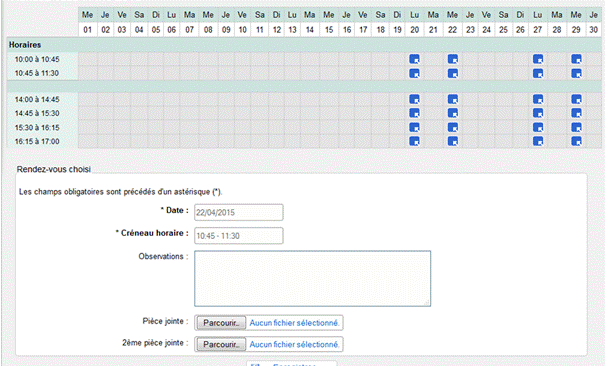Book the 14:45 à 15:30 slot on Monday 20

pos(414,113)
